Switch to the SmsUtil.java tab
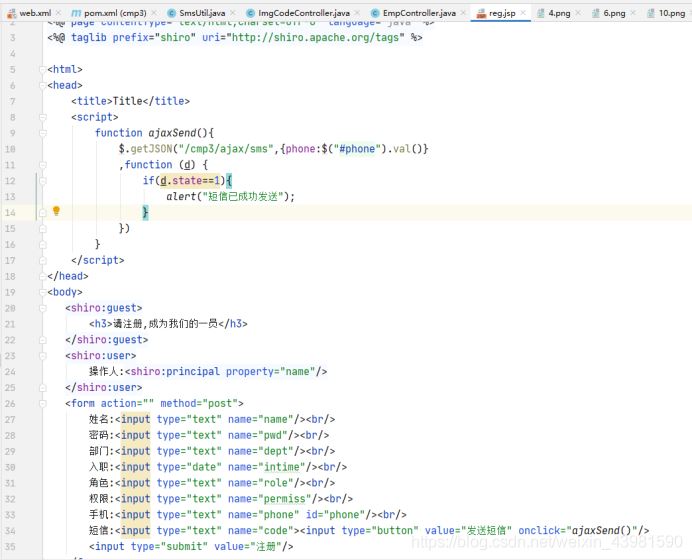 point(202,13)
